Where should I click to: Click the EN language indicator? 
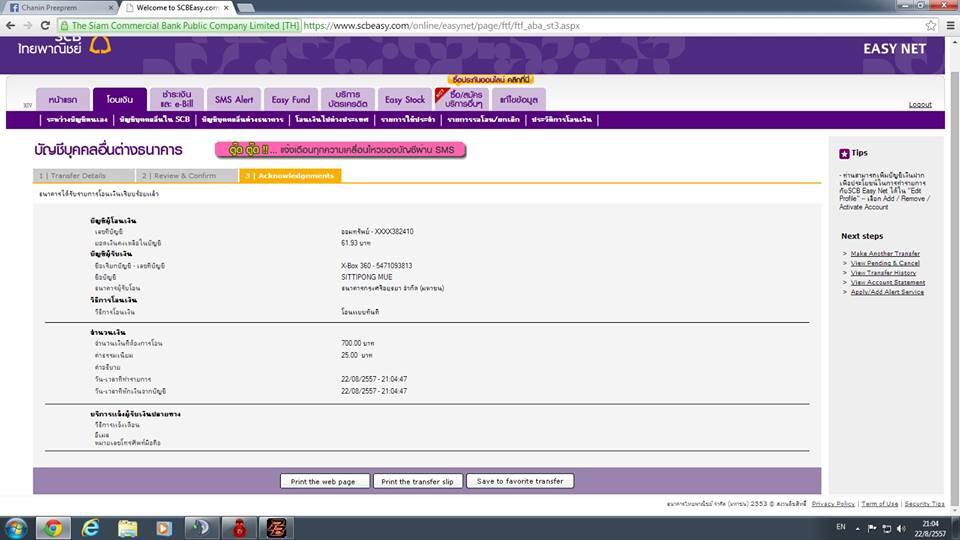point(841,527)
